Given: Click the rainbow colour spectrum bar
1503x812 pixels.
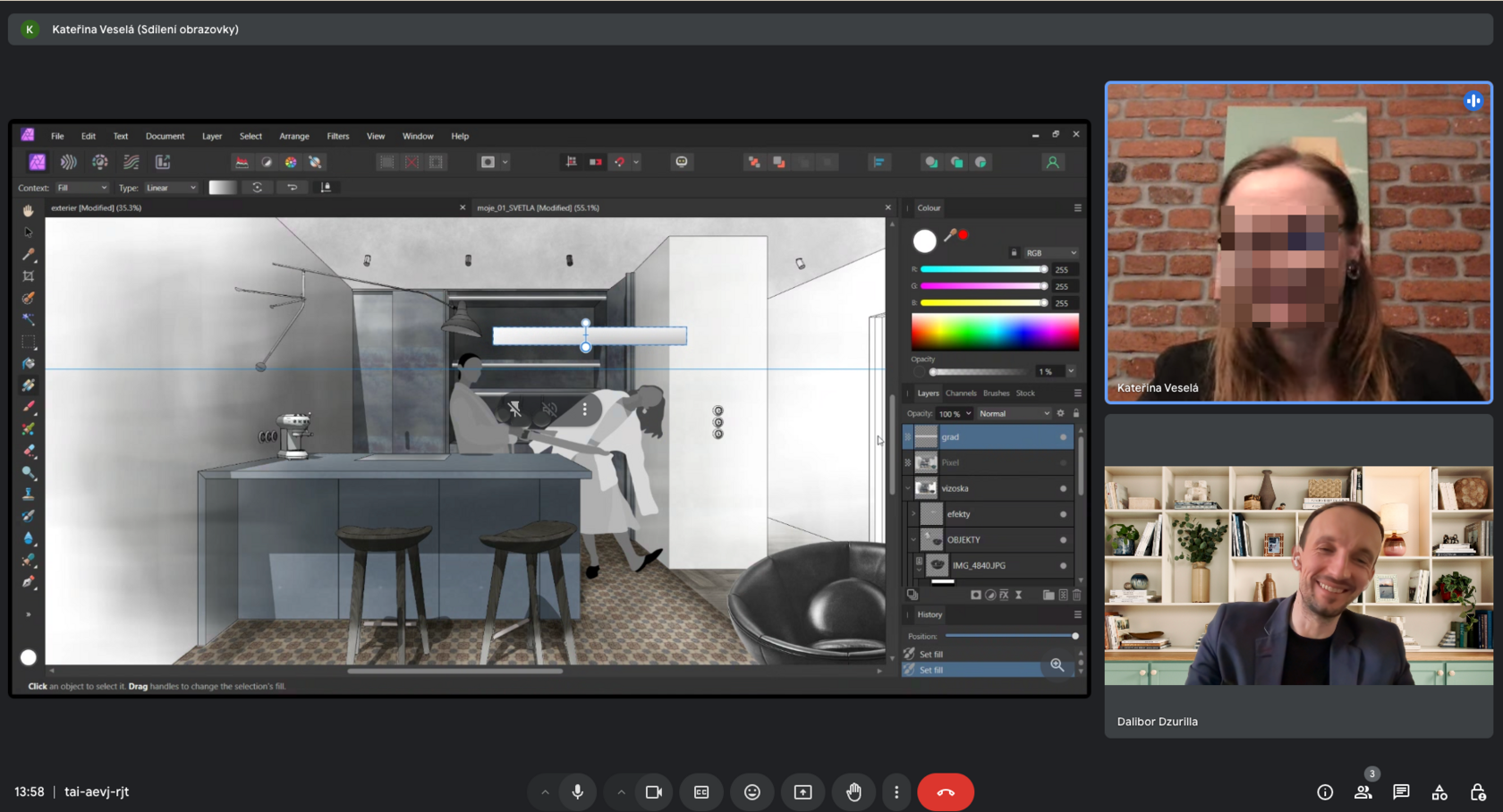Looking at the screenshot, I should (x=995, y=333).
